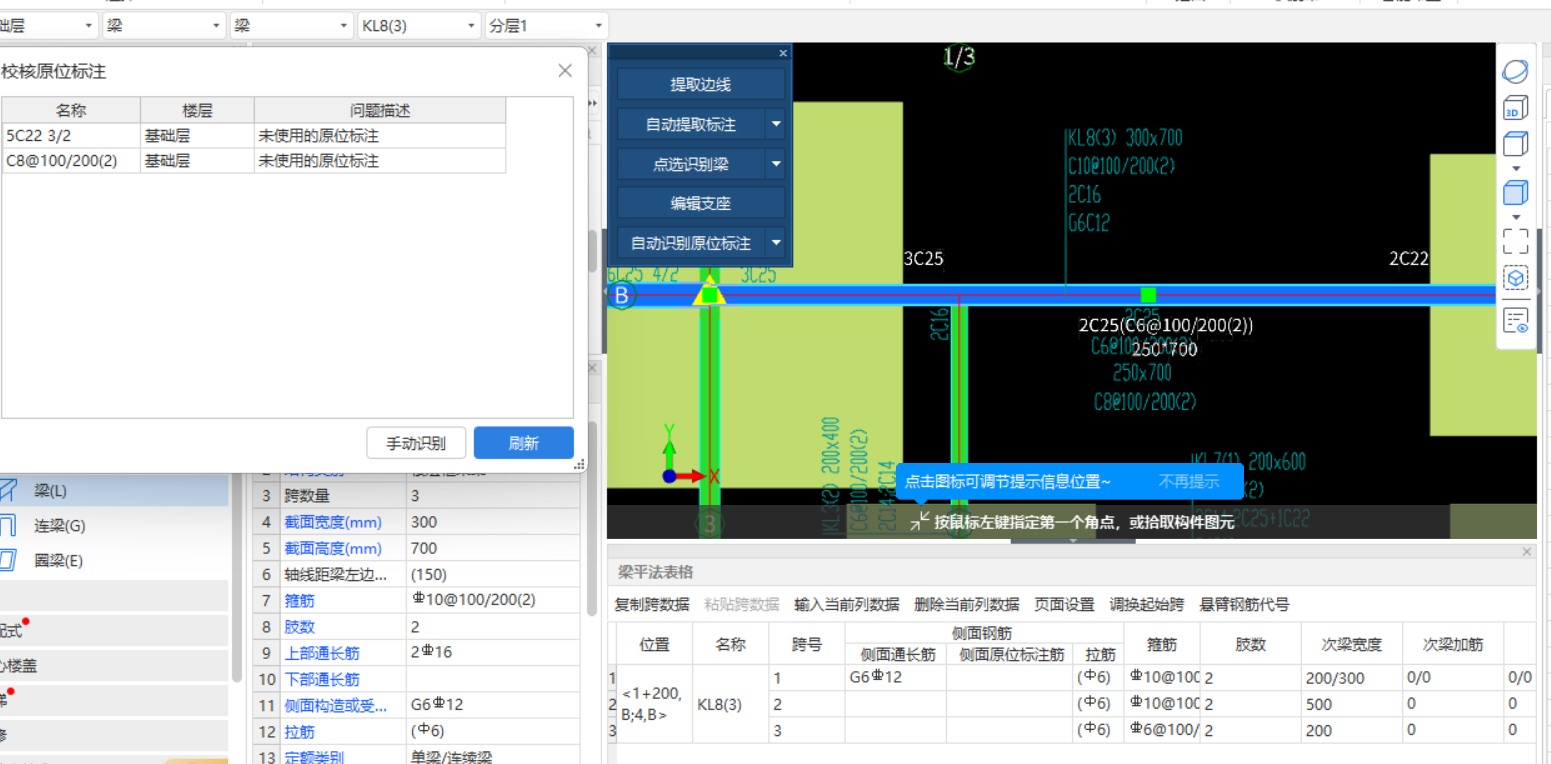This screenshot has width=1551, height=764.
Task: Close the 梁平法表格 panel
Action: pyautogui.click(x=1527, y=552)
